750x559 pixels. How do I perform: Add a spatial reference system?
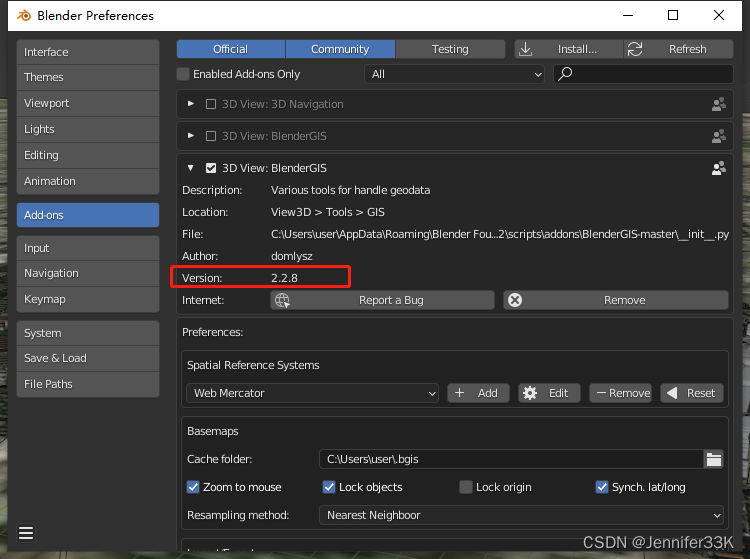point(478,393)
